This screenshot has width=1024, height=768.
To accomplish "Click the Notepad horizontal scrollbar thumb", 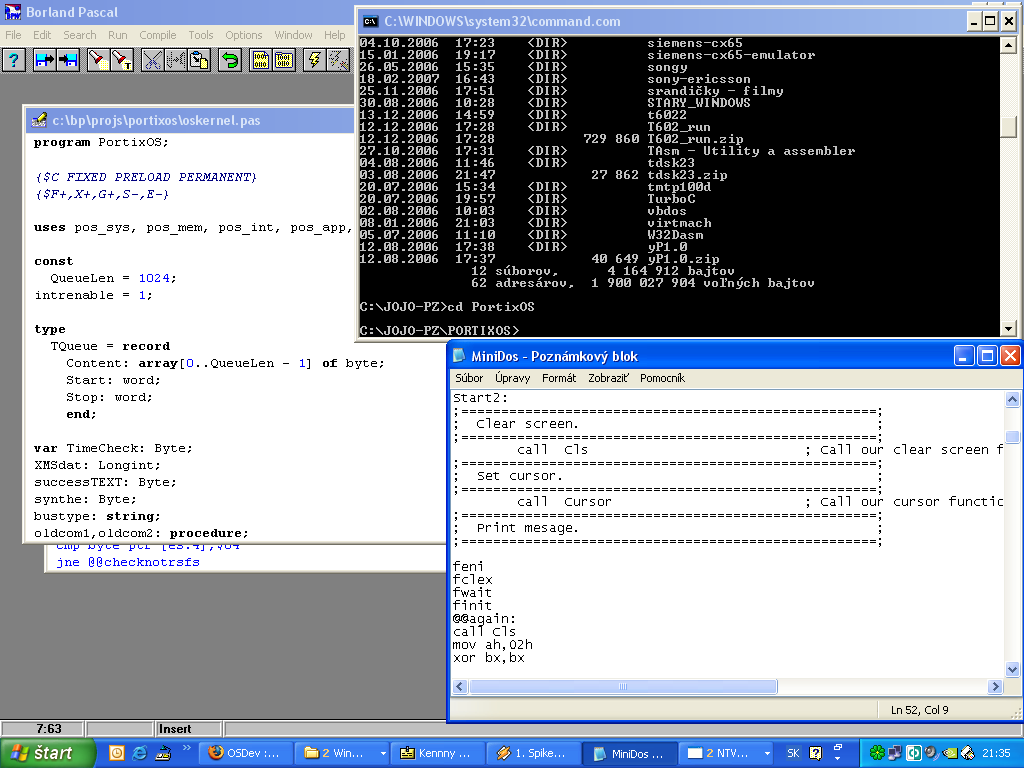I will (623, 686).
